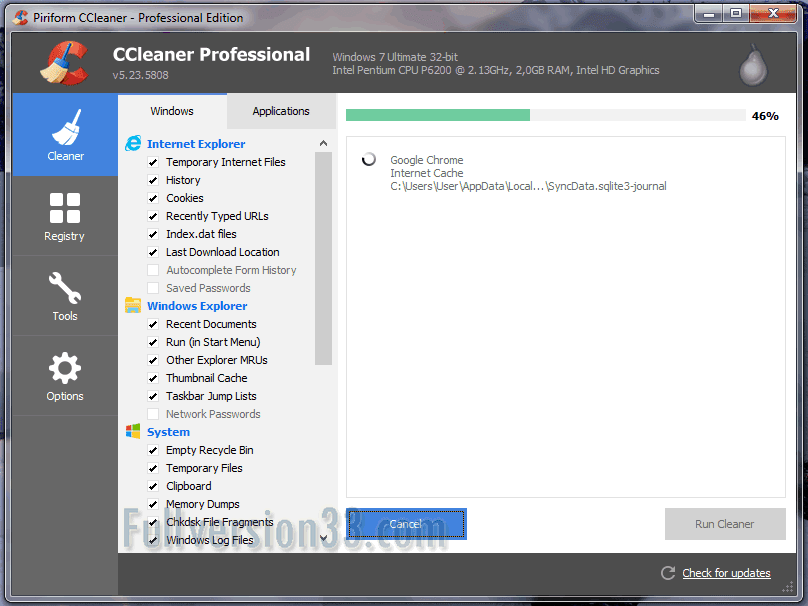Click the SyncData.sqlite3-journal path text

click(x=528, y=186)
